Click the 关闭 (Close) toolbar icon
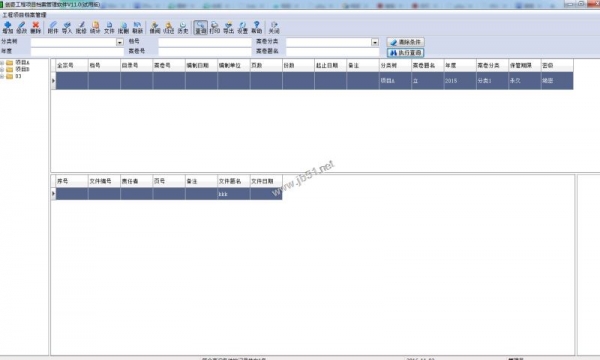The width and height of the screenshot is (600, 360). (274, 28)
